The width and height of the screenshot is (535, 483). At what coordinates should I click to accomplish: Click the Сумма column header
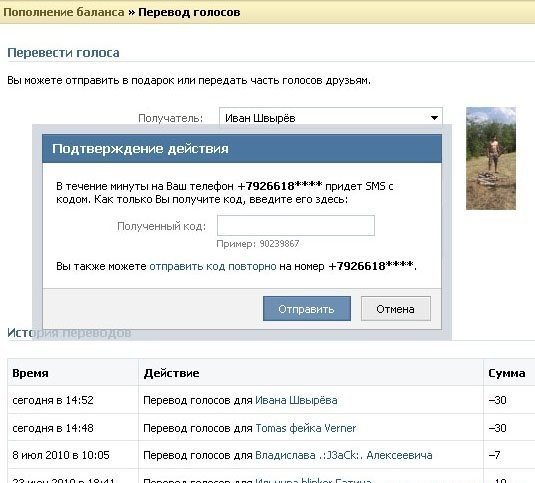coord(507,373)
